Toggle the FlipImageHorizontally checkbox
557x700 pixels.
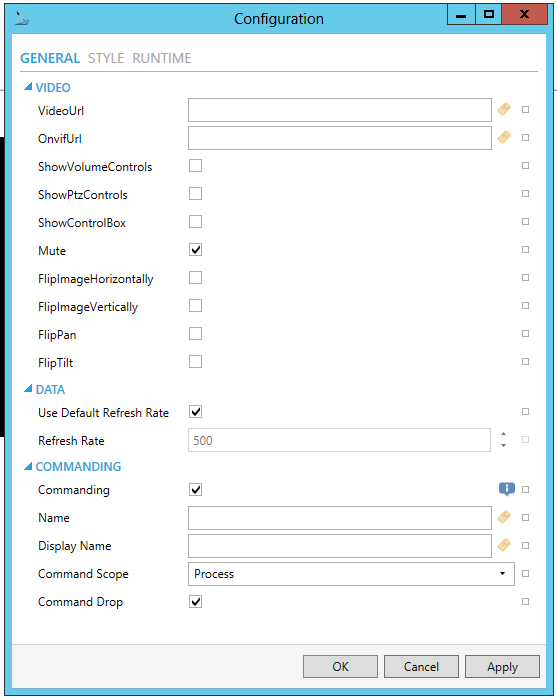(x=195, y=278)
